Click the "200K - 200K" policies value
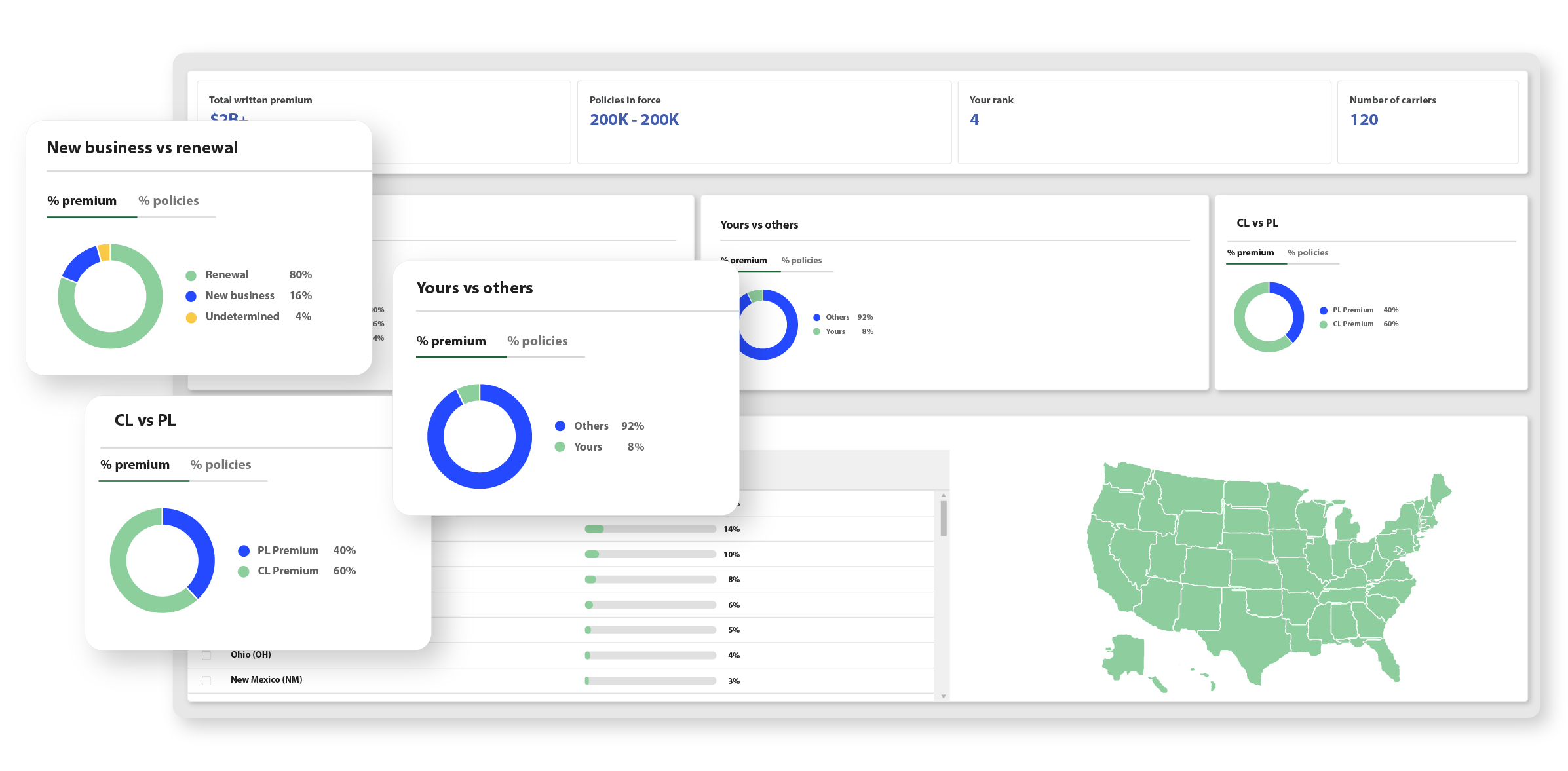This screenshot has height=771, width=1568. [x=634, y=120]
